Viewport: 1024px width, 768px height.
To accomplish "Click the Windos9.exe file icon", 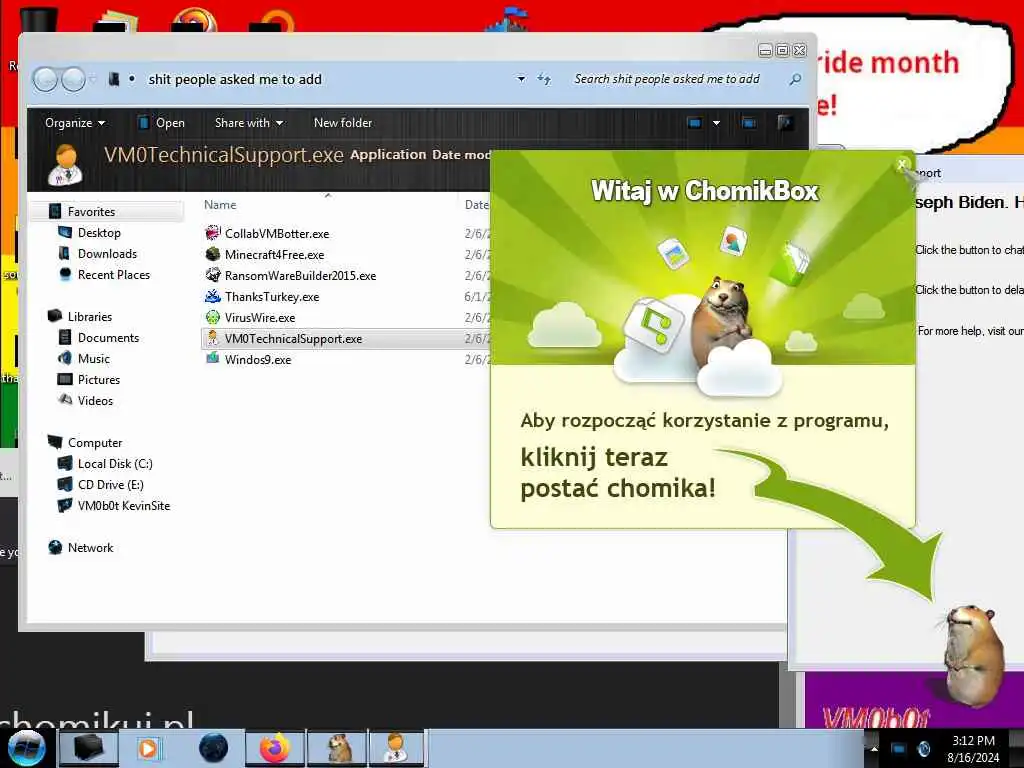I will coord(213,359).
